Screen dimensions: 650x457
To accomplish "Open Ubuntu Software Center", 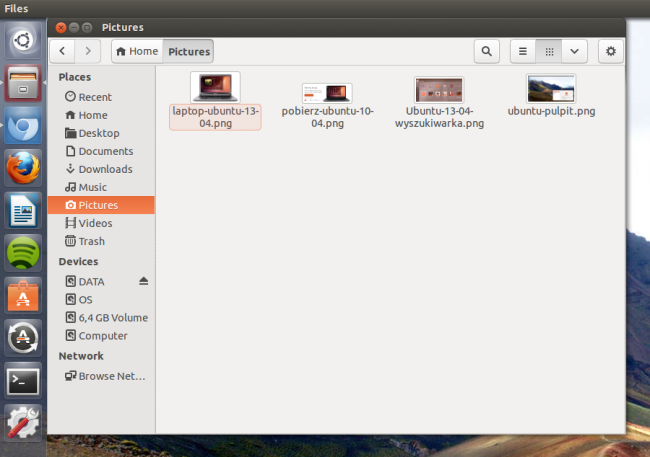I will click(x=23, y=296).
